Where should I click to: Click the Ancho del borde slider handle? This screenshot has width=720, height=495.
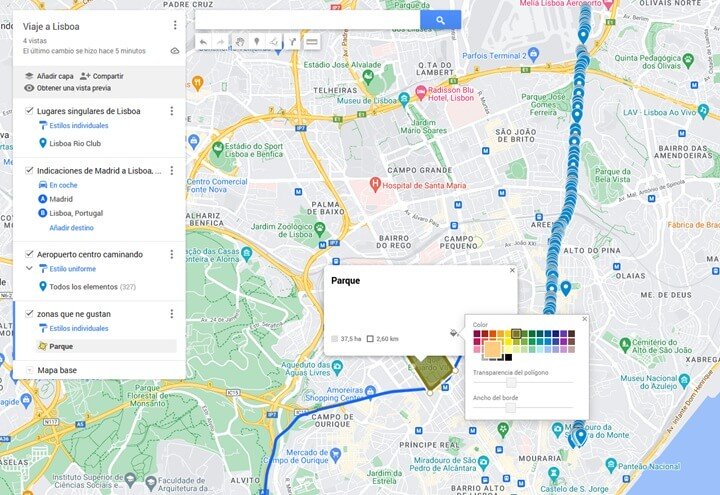511,408
